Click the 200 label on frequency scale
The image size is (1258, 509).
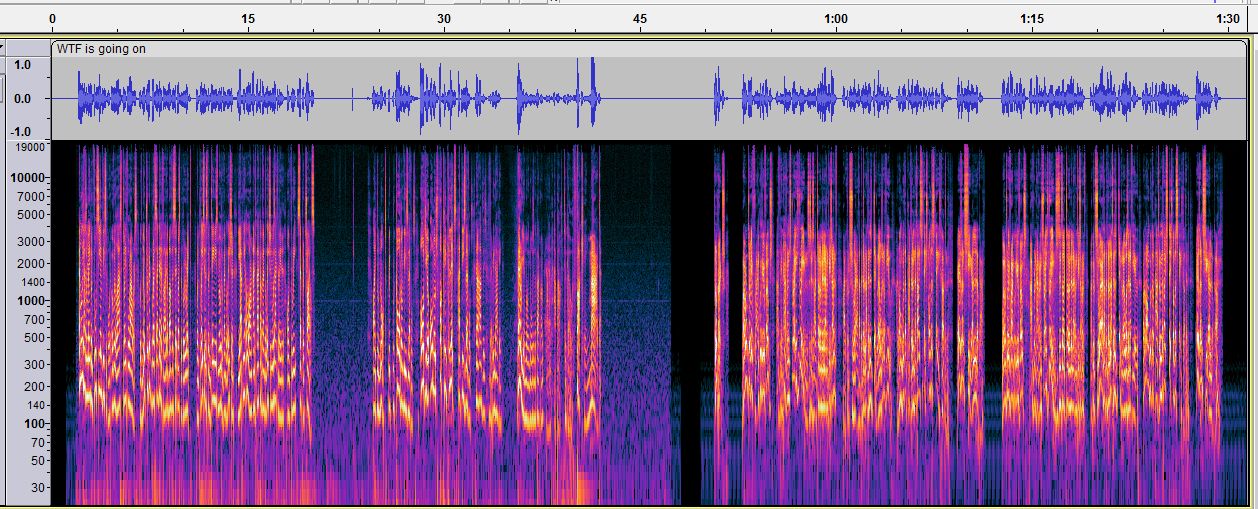pos(35,387)
